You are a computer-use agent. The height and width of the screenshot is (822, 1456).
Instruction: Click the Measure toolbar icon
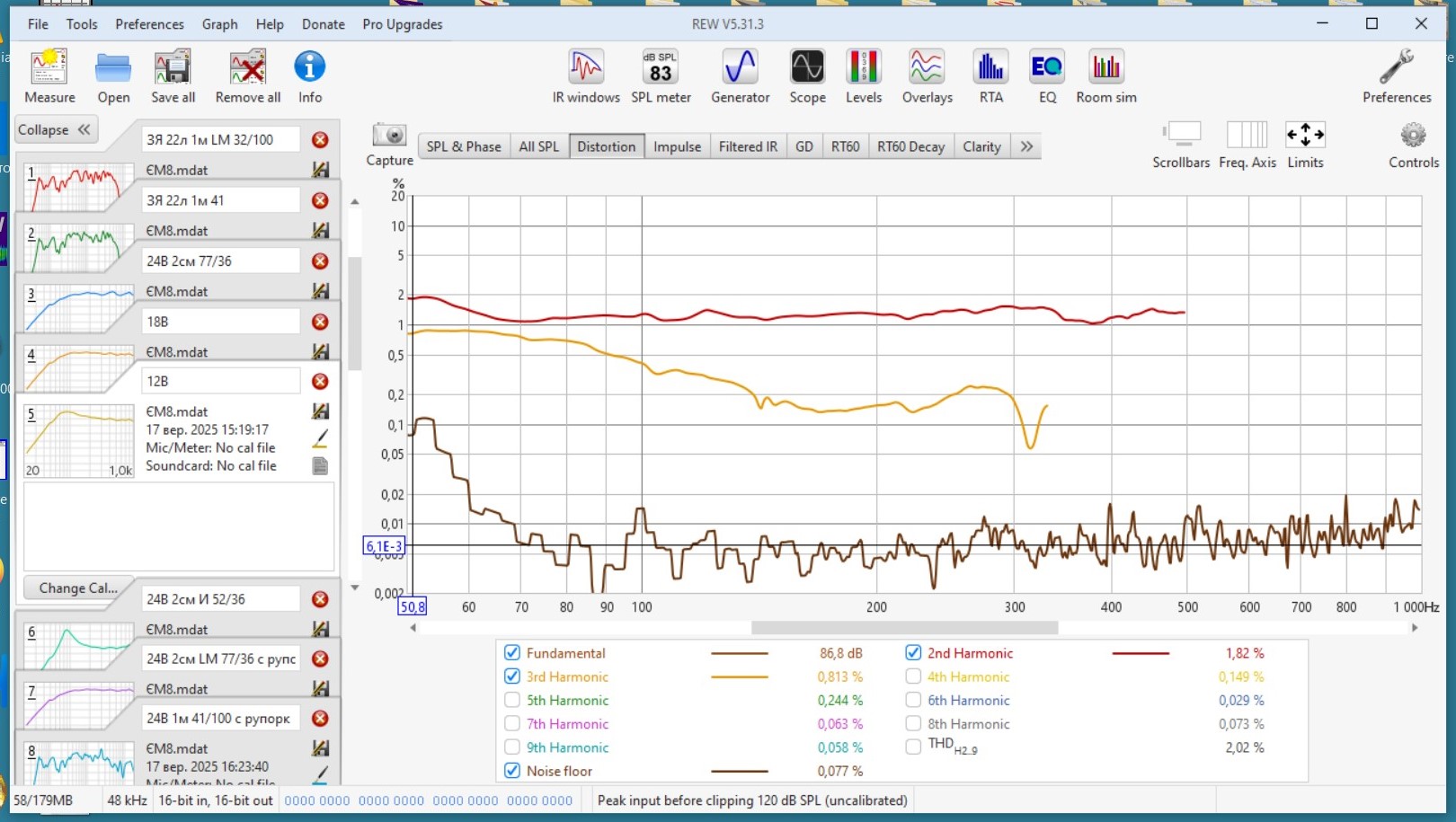point(49,76)
